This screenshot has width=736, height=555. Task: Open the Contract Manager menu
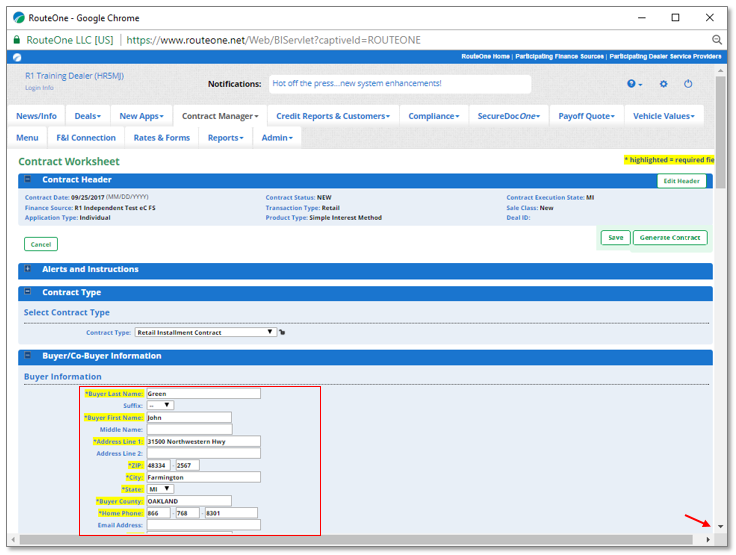point(220,116)
